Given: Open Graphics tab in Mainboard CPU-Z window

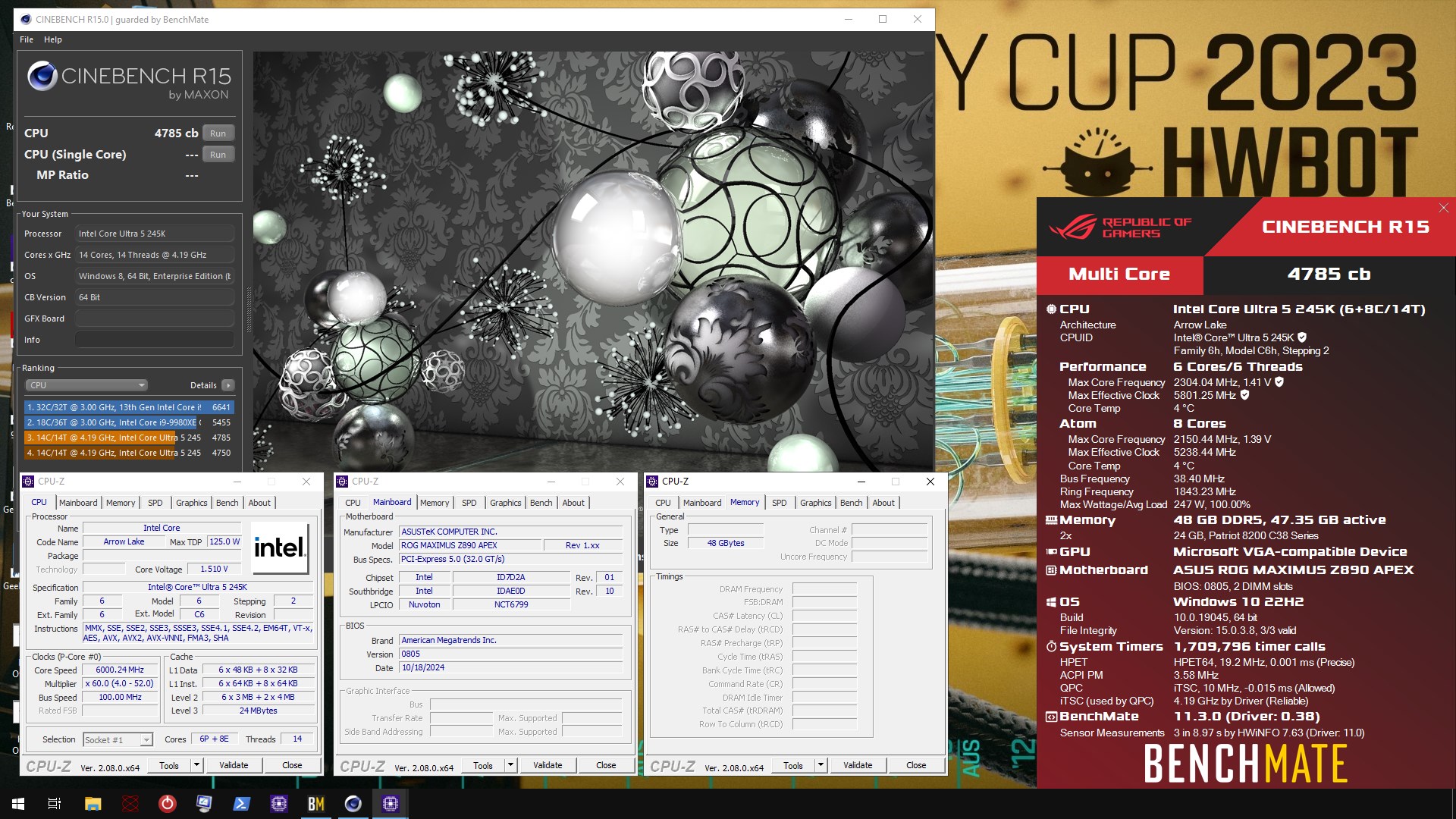Looking at the screenshot, I should 506,503.
